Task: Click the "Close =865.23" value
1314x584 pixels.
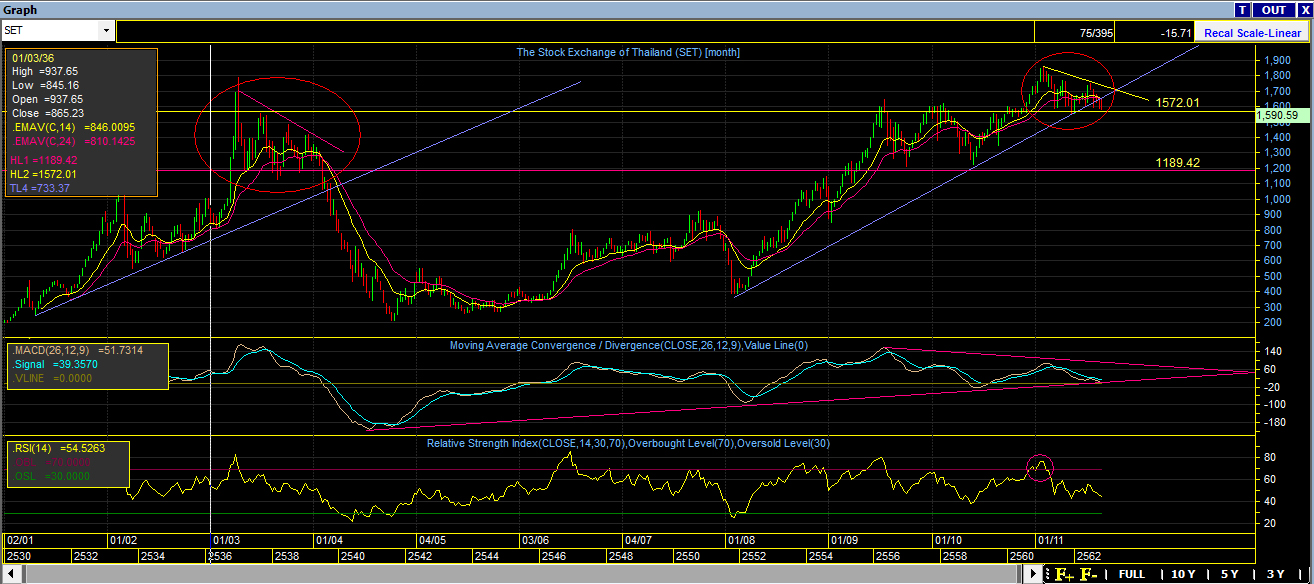Action: pos(47,113)
